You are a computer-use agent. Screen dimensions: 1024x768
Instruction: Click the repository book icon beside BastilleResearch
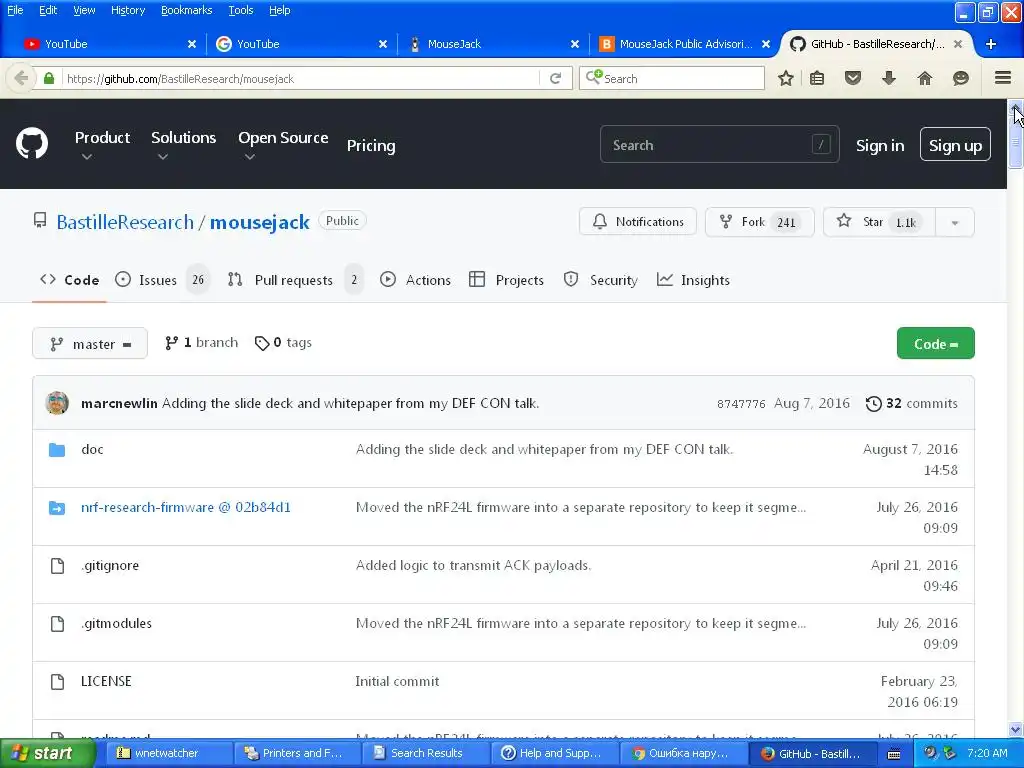(40, 220)
